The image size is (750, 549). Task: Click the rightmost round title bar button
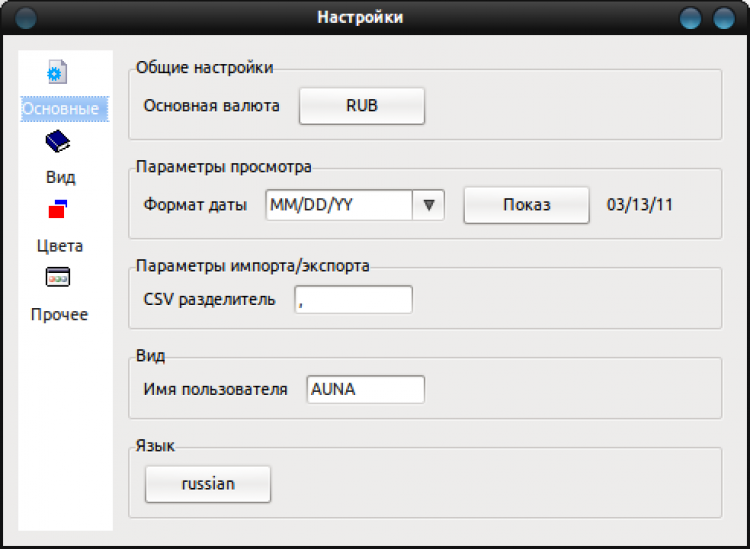tap(723, 17)
